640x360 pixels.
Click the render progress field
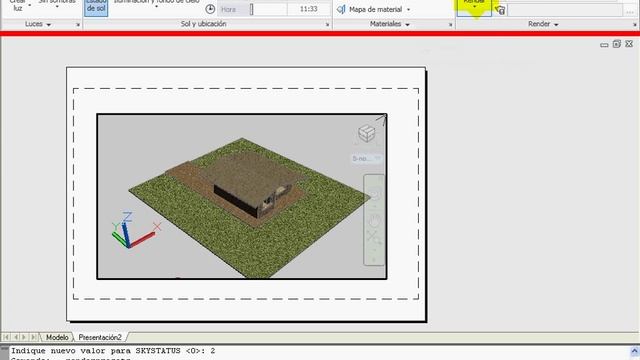pyautogui.click(x=565, y=11)
